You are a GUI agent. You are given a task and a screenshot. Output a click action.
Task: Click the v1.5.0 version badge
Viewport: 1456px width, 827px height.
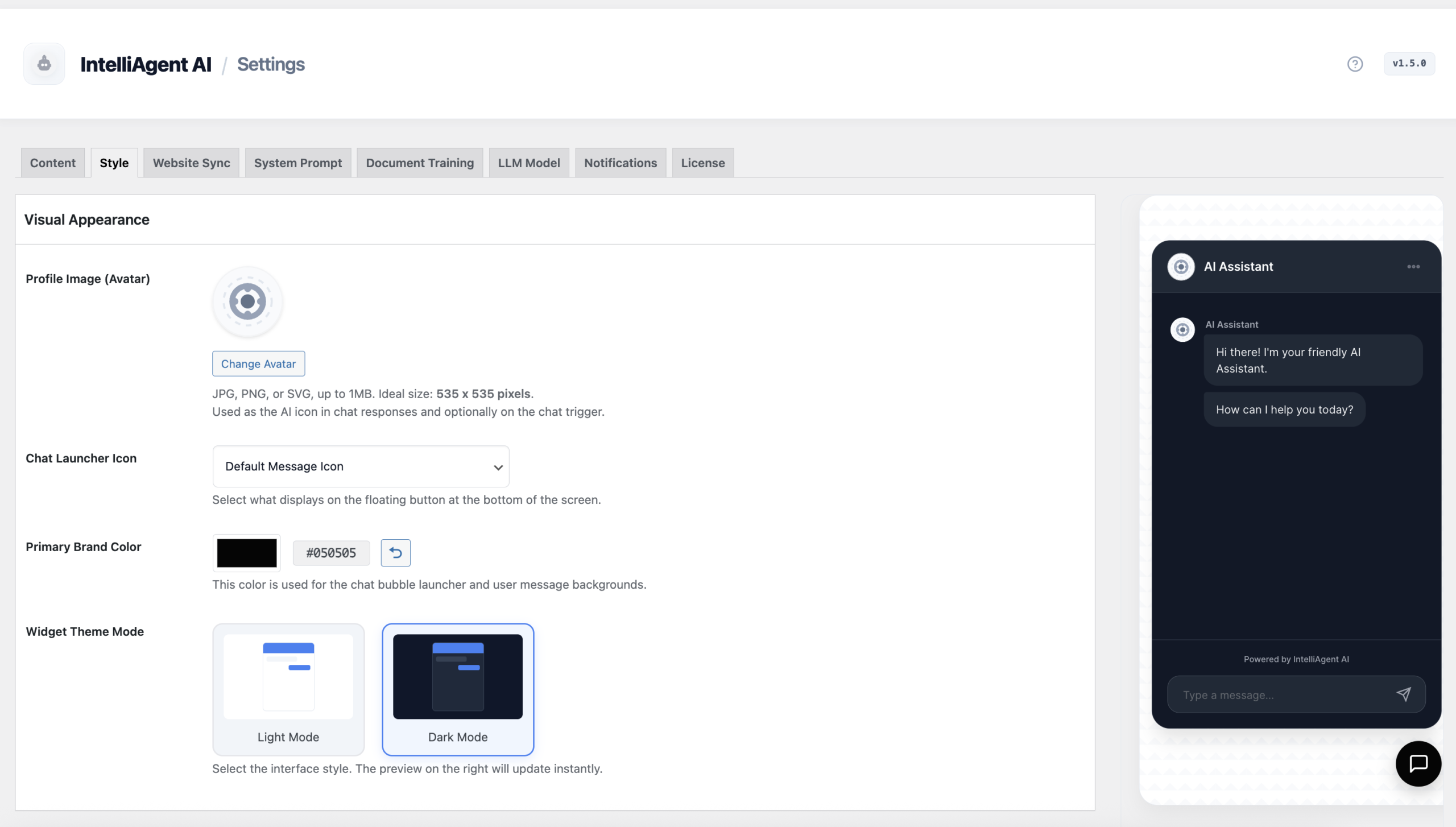[1409, 64]
